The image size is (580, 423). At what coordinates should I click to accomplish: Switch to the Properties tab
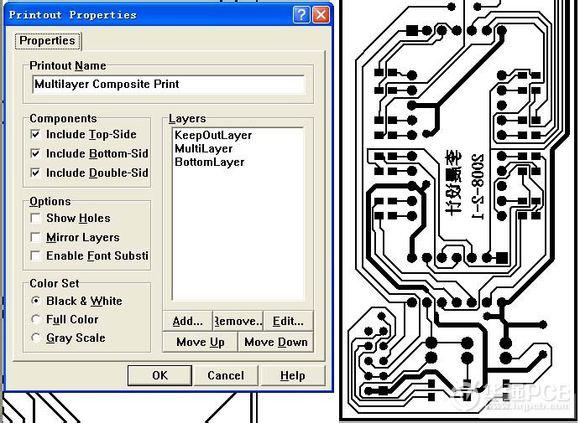coord(47,41)
